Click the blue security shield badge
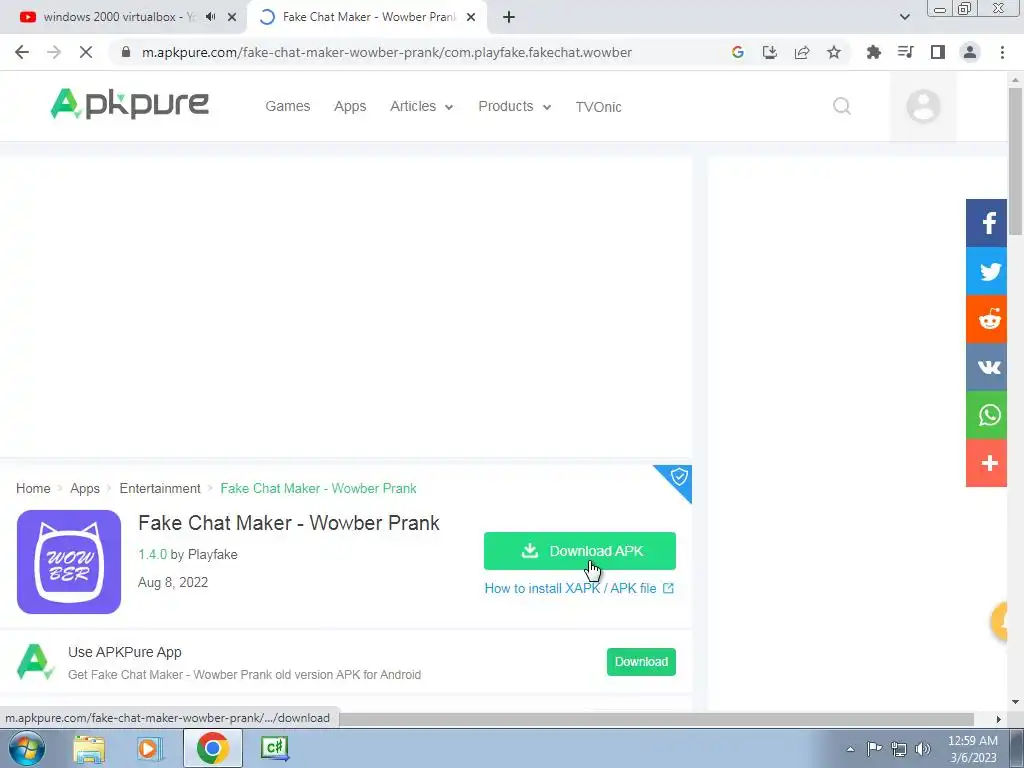Viewport: 1024px width, 768px height. (678, 477)
